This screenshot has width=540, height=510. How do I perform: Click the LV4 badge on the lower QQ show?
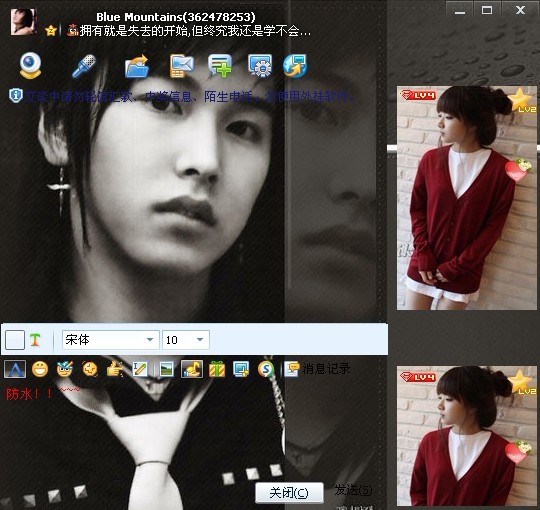coord(418,377)
